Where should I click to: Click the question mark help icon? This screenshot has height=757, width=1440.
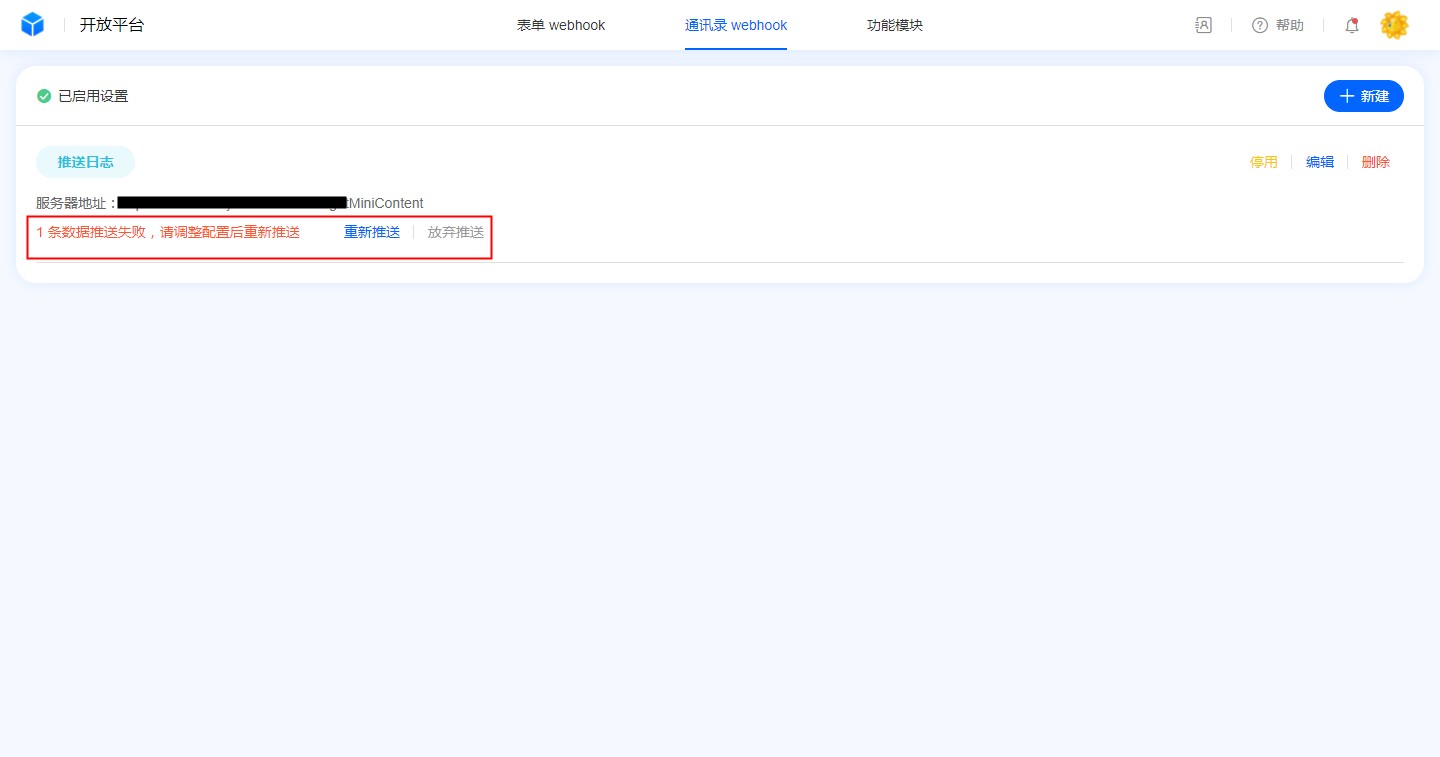coord(1260,25)
